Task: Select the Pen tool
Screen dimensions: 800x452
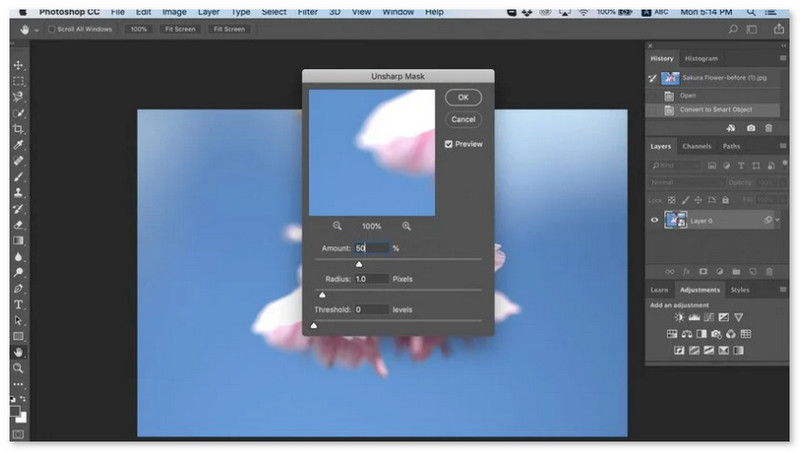Action: pos(18,289)
